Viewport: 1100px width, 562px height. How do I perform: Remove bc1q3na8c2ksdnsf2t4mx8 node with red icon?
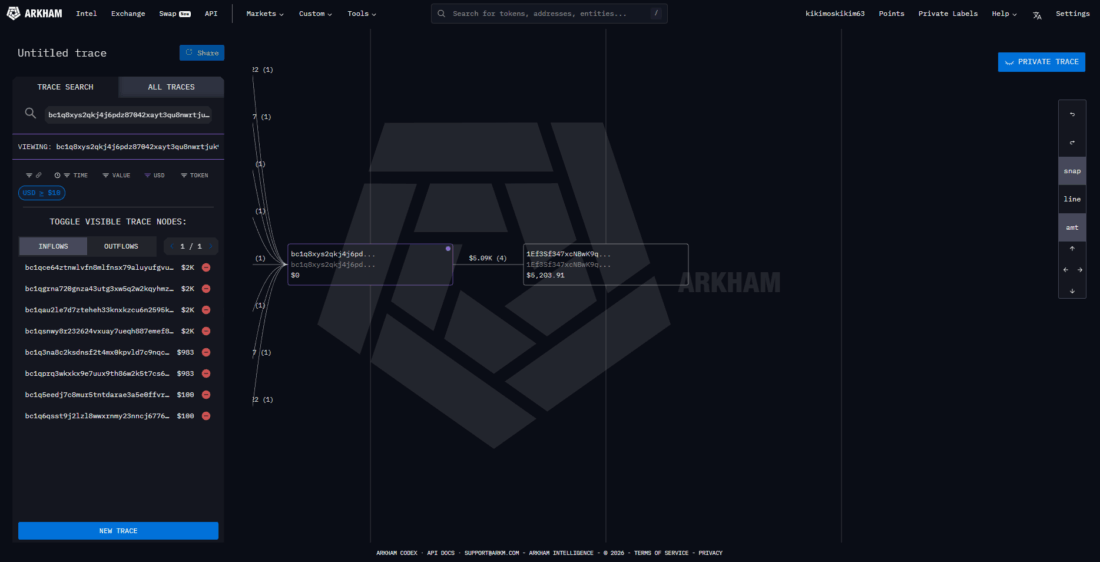[206, 352]
